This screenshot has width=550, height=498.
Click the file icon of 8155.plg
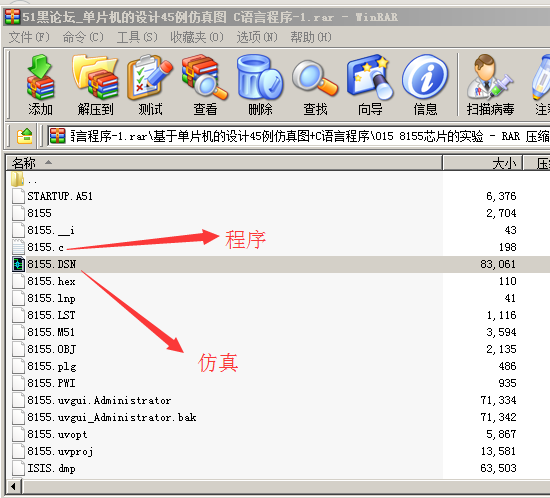click(18, 366)
